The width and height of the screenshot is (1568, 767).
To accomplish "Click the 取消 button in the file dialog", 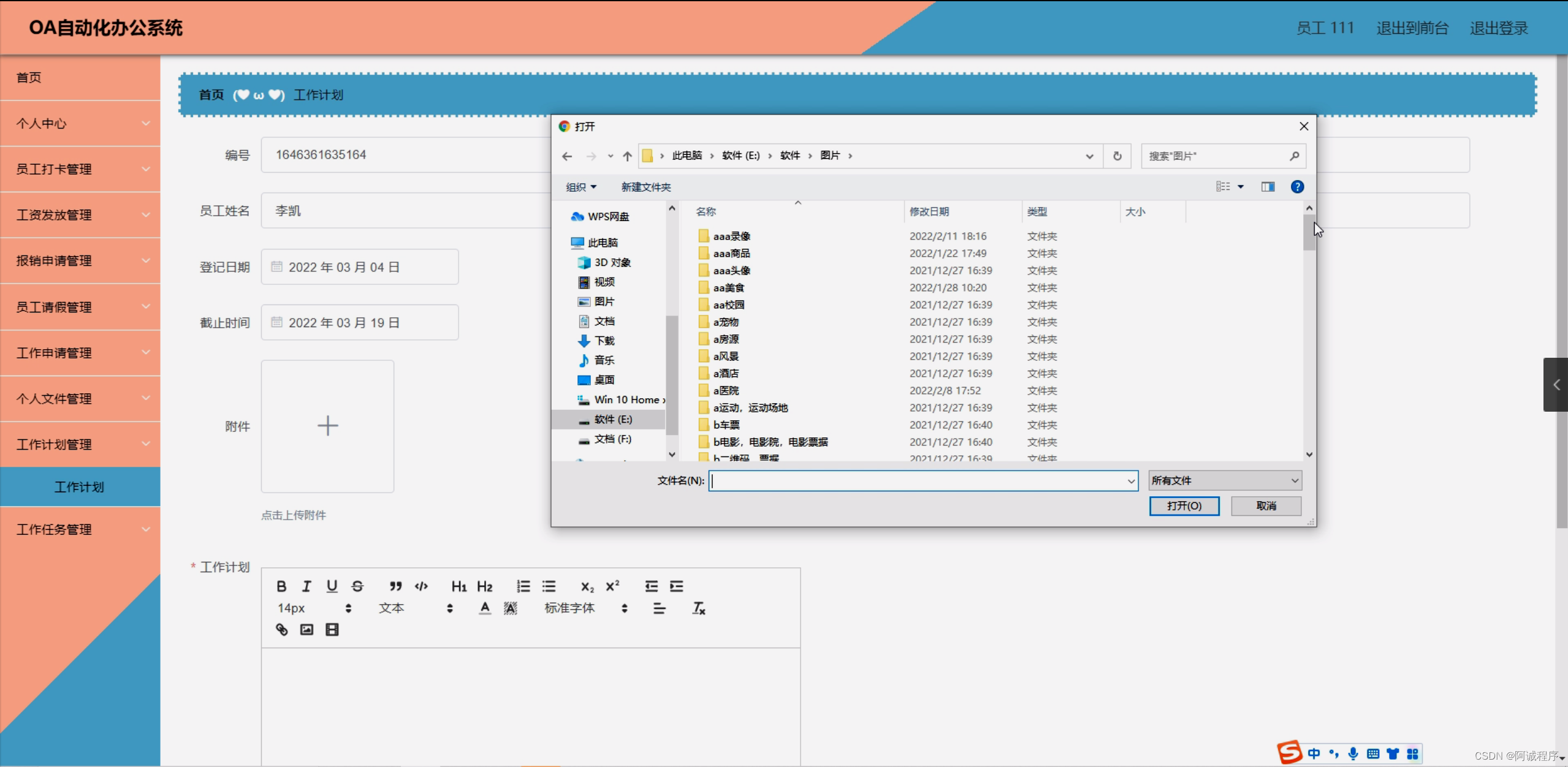I will coord(1266,506).
